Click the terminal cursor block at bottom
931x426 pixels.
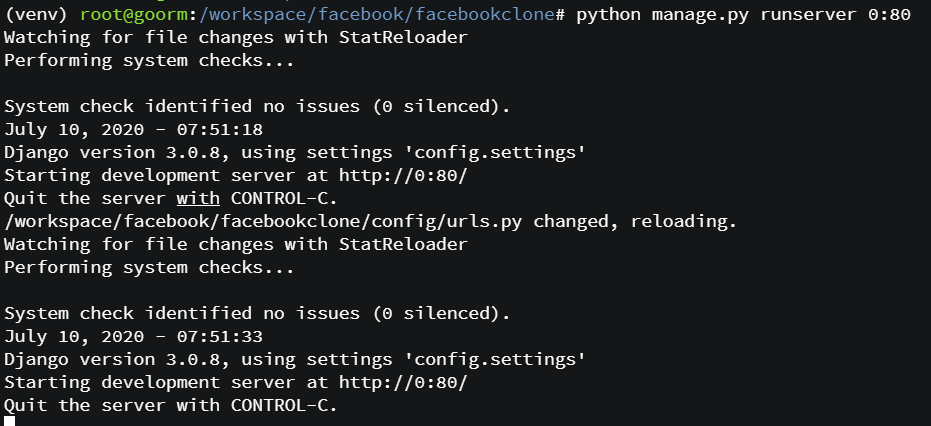click(x=9, y=421)
